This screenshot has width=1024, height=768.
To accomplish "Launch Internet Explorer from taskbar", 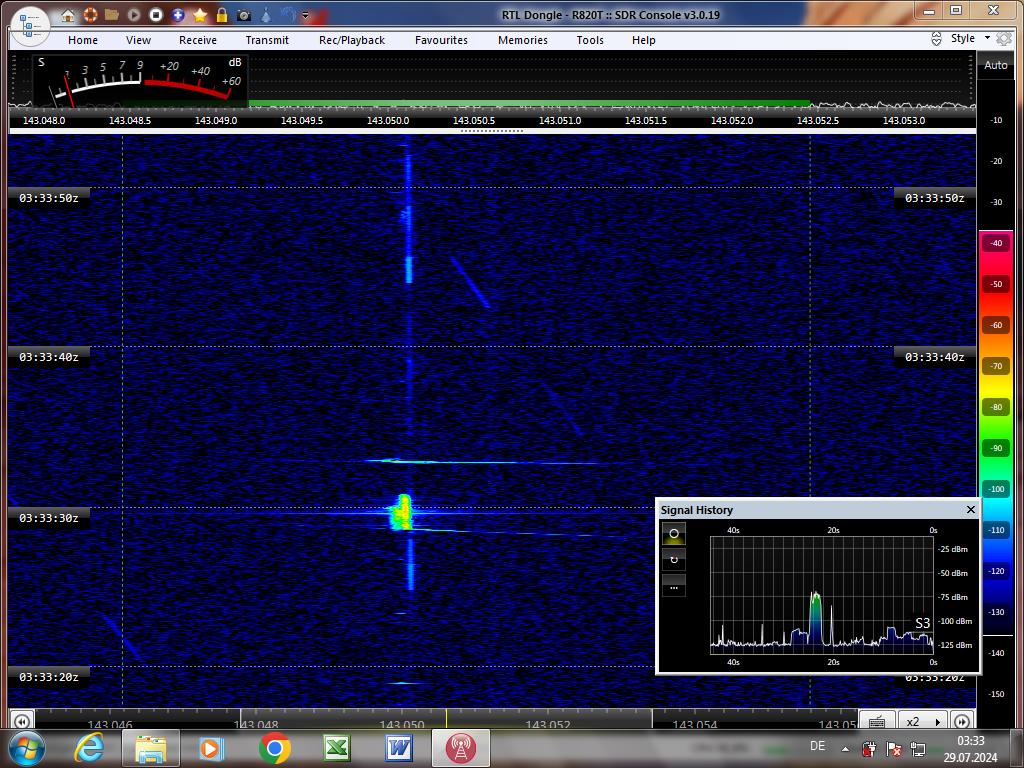I will click(90, 748).
